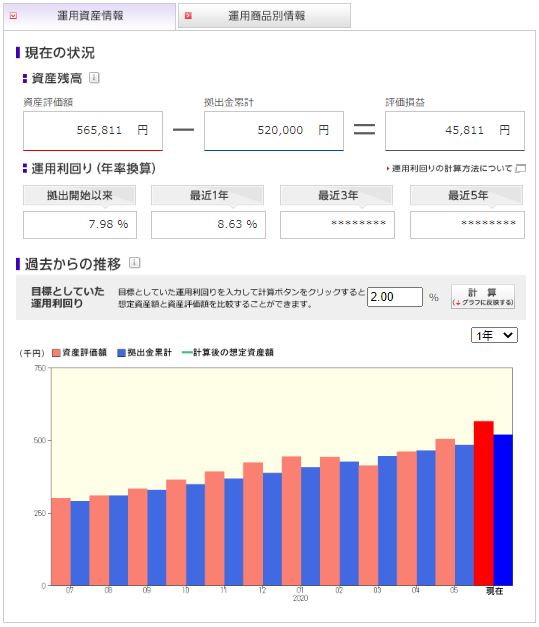Click the 現在 axis label

click(494, 591)
